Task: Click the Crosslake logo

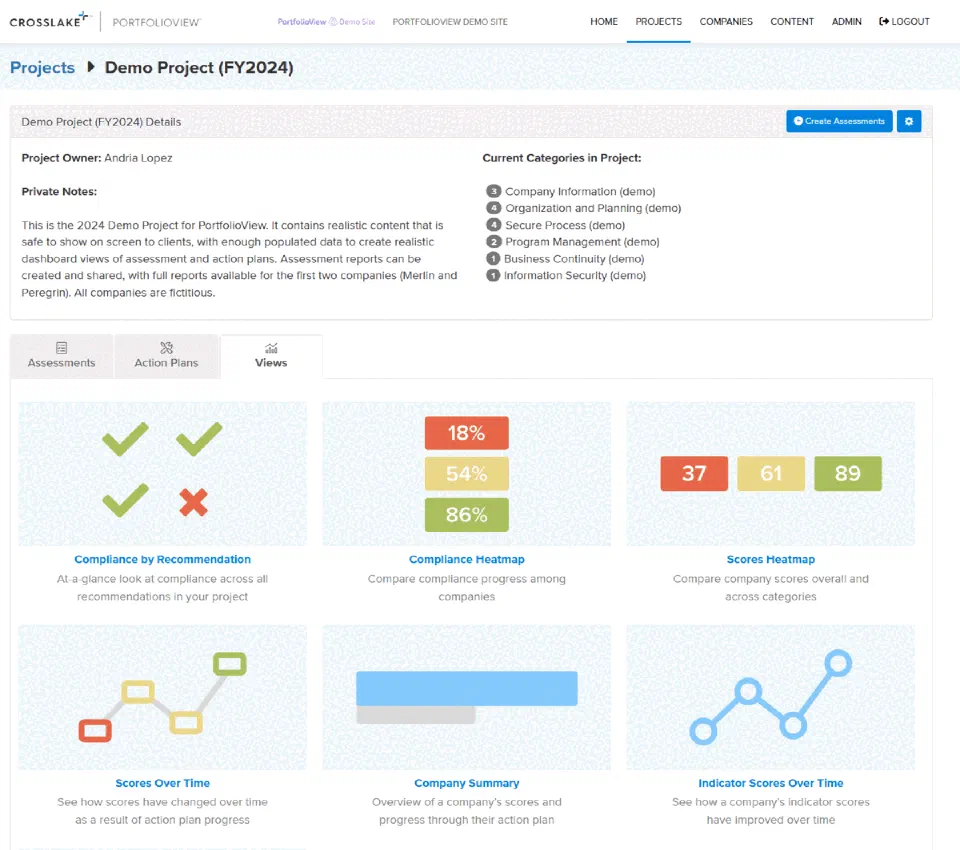Action: coord(50,21)
